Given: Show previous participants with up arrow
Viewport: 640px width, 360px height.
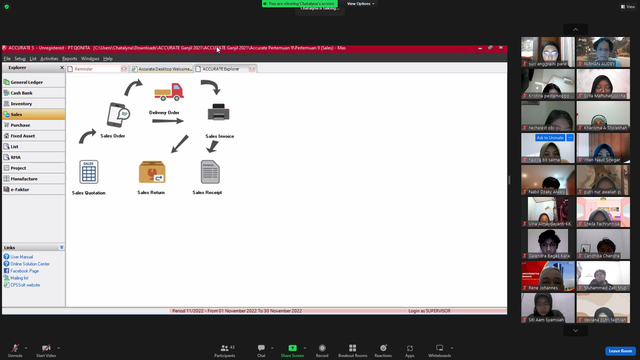Looking at the screenshot, I should 576,29.
